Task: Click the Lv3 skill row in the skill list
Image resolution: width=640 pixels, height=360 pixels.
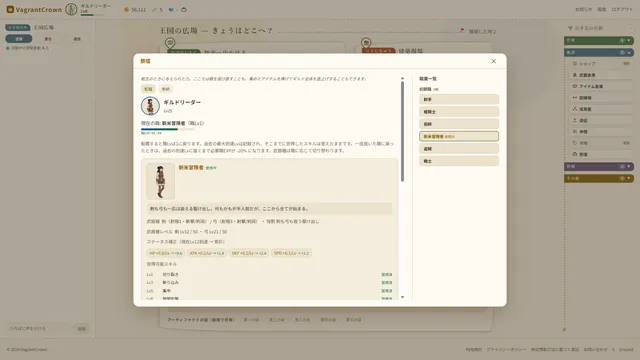Action: pyautogui.click(x=269, y=282)
